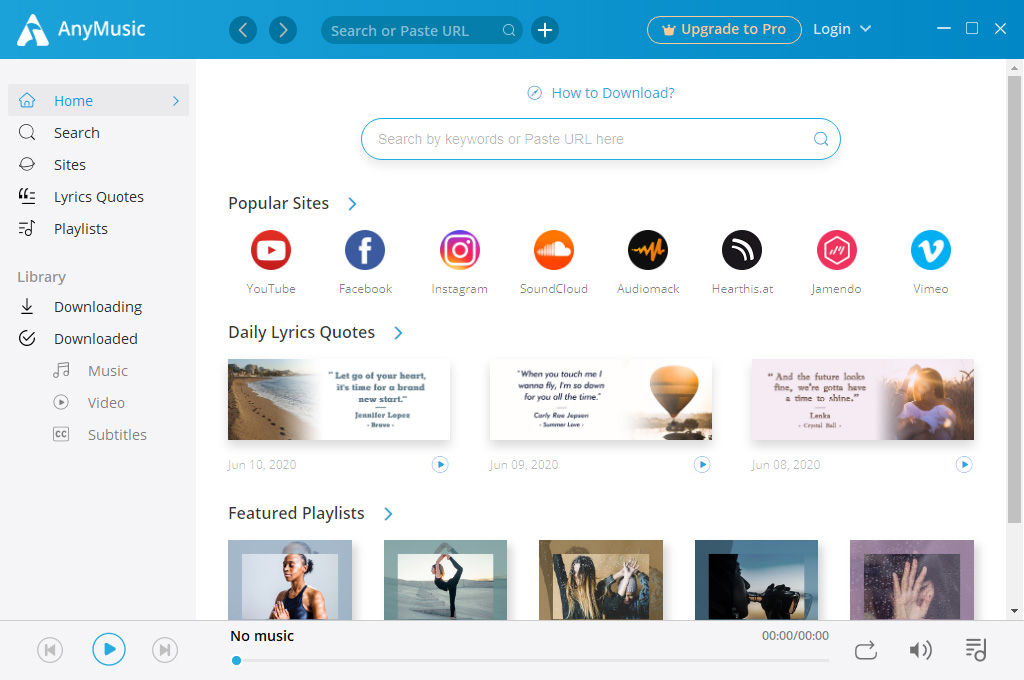Click the Popular Sites heading
Image resolution: width=1024 pixels, height=680 pixels.
coord(278,203)
